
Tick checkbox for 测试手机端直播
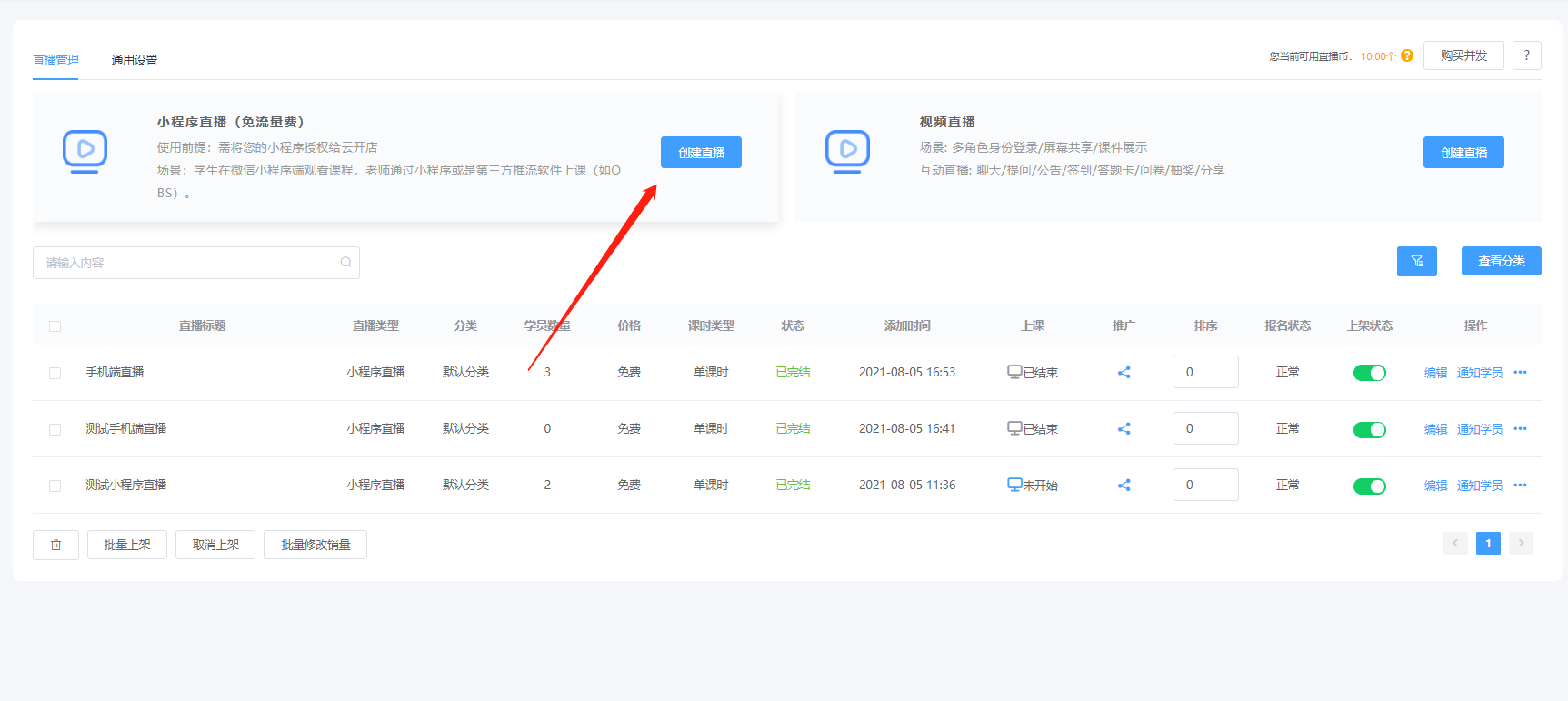pos(55,429)
